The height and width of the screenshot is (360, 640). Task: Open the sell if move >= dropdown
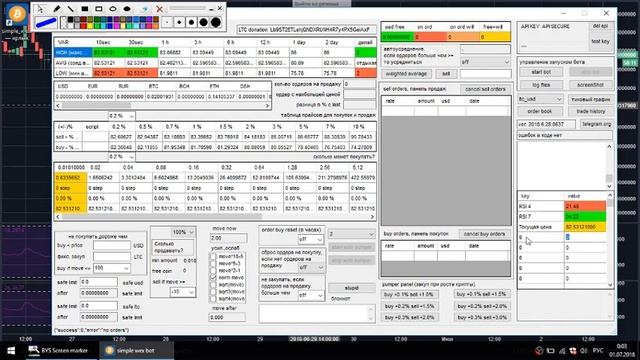click(x=182, y=292)
